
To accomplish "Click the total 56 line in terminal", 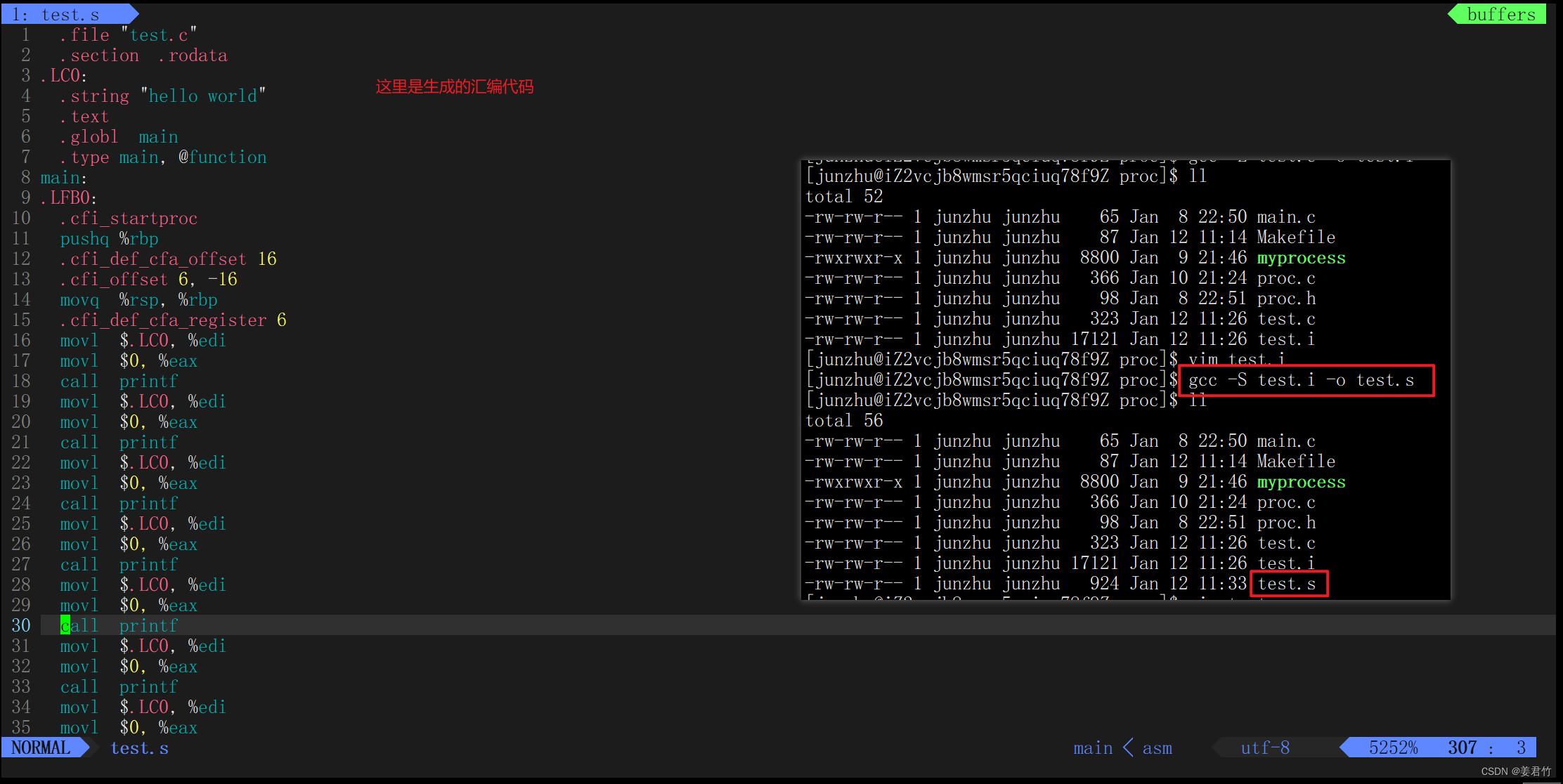I will (844, 421).
